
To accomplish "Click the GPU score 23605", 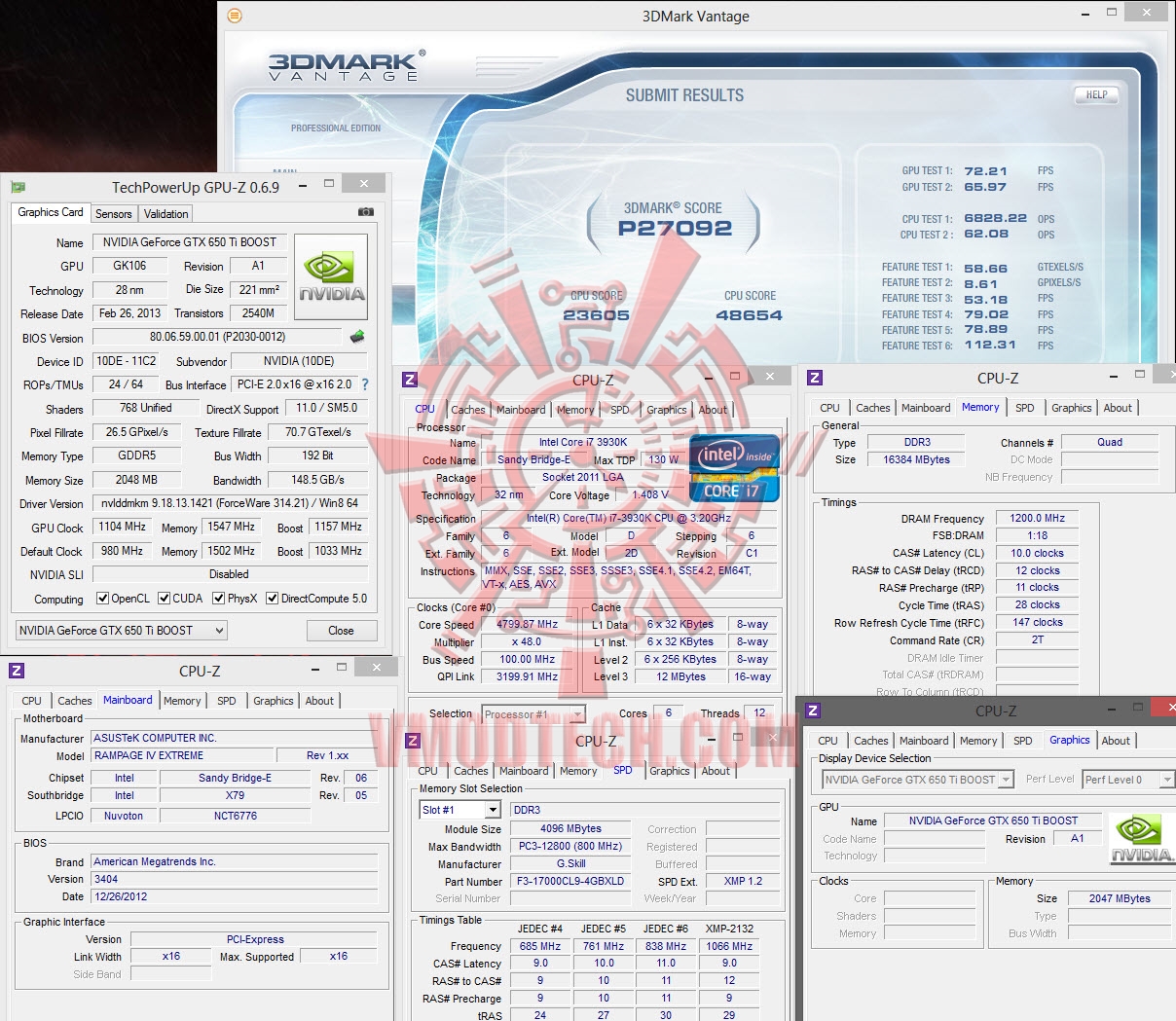I will [597, 315].
